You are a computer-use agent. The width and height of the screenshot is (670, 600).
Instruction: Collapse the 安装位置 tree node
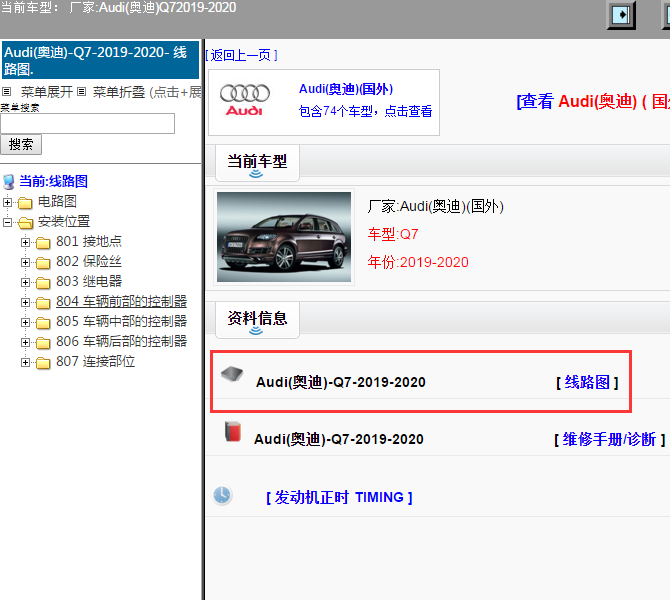point(7,222)
